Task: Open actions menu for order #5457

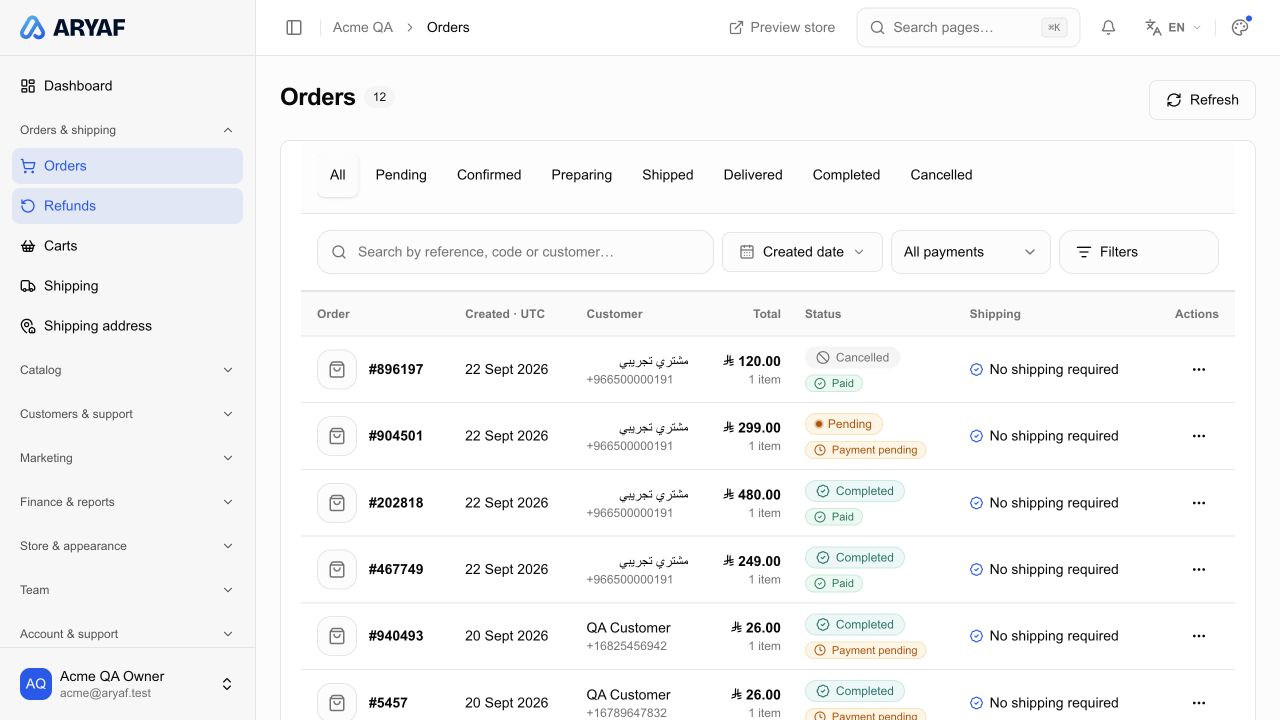Action: pyautogui.click(x=1199, y=703)
